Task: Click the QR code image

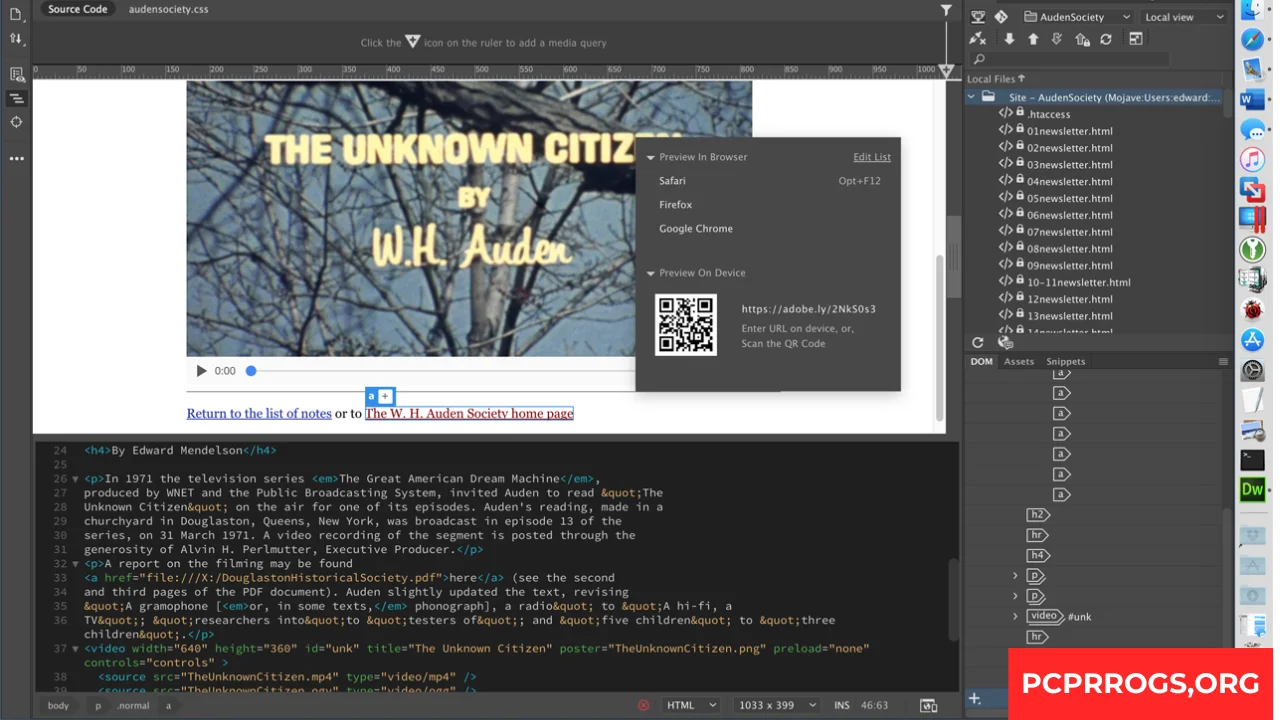Action: pos(686,324)
